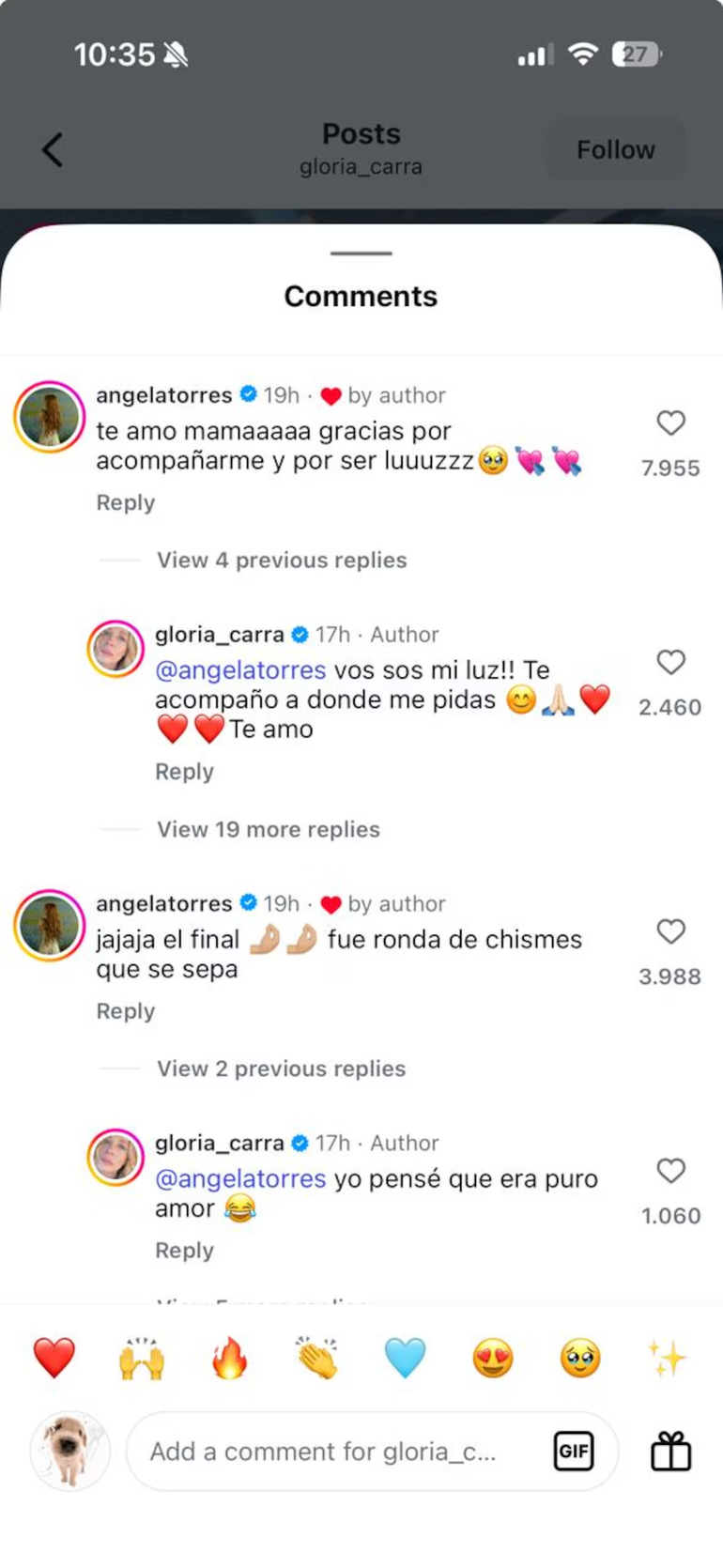The image size is (723, 1568).
Task: Expand 'View 19 more replies'
Action: pyautogui.click(x=269, y=830)
